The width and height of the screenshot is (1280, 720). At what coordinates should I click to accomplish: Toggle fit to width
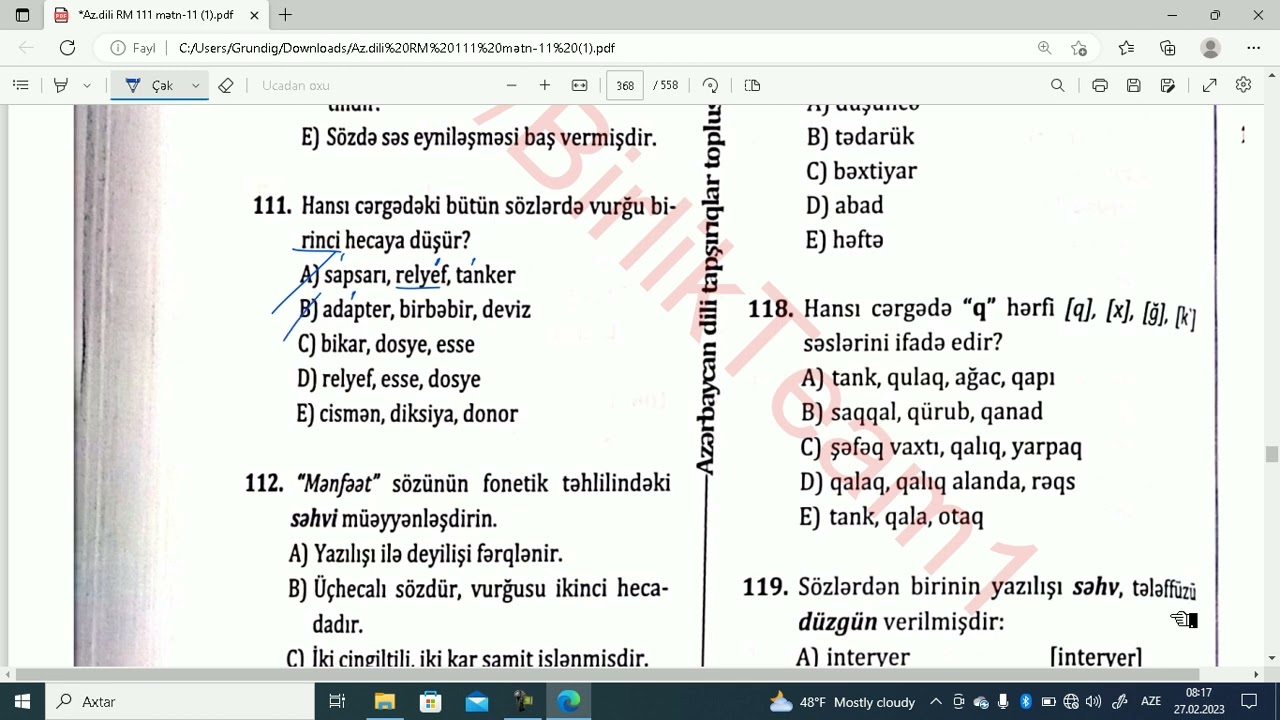coord(579,86)
